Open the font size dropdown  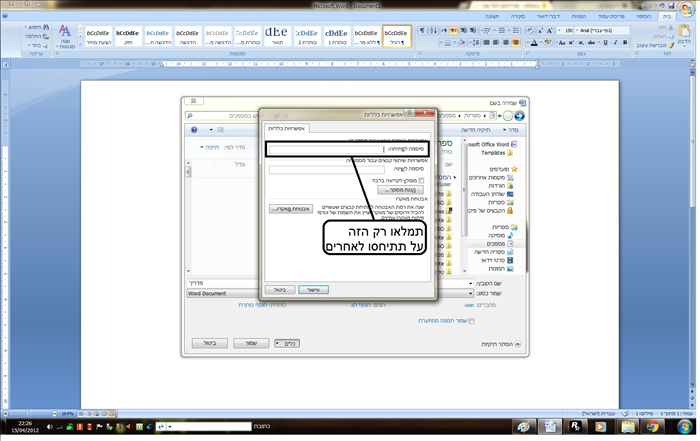(x=559, y=30)
